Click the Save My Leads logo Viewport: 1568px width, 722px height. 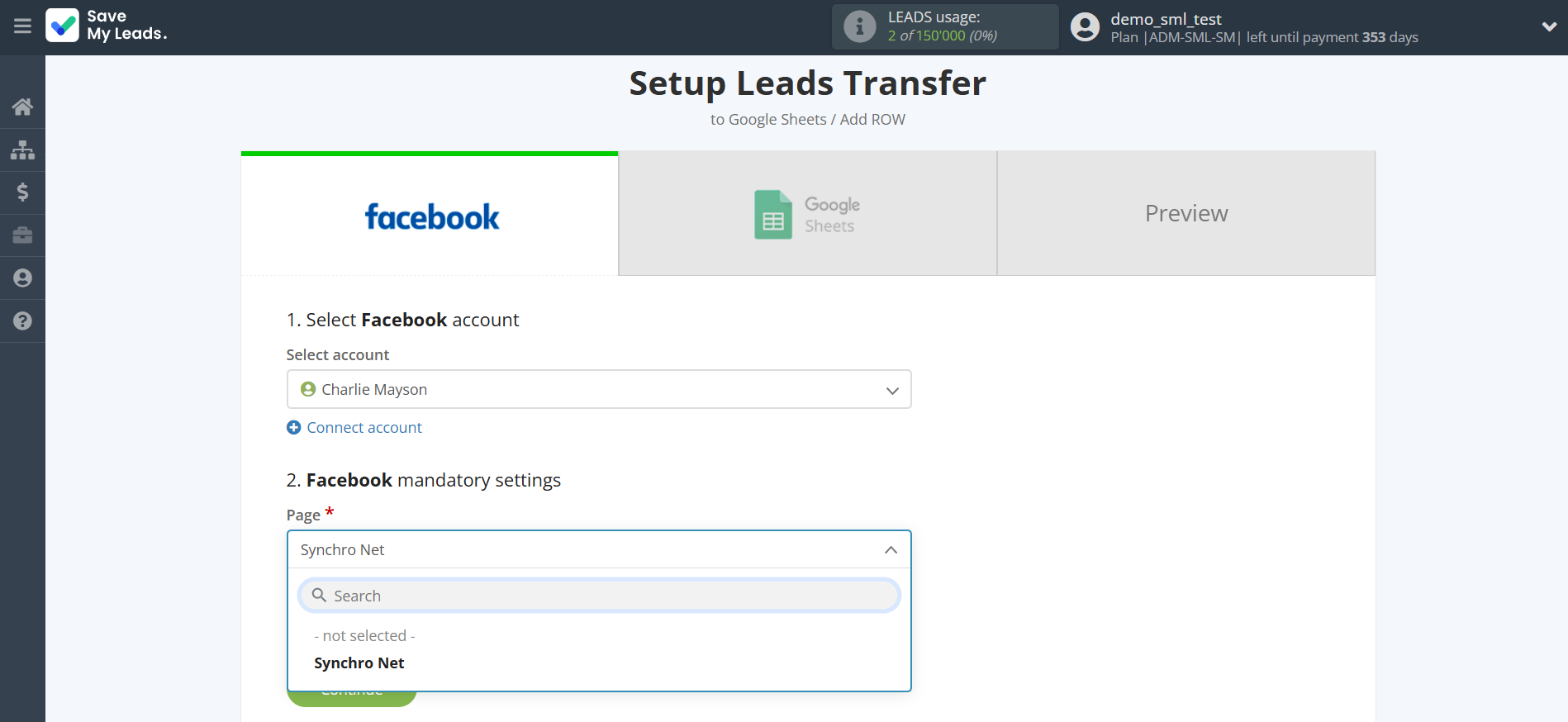click(x=107, y=26)
